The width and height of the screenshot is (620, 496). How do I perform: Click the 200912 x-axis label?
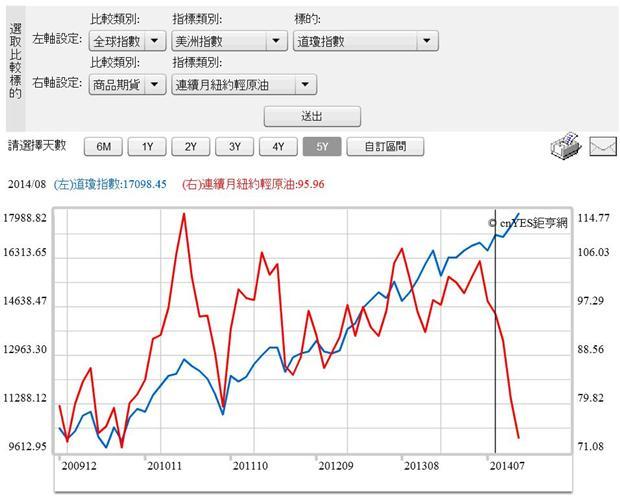pos(79,466)
